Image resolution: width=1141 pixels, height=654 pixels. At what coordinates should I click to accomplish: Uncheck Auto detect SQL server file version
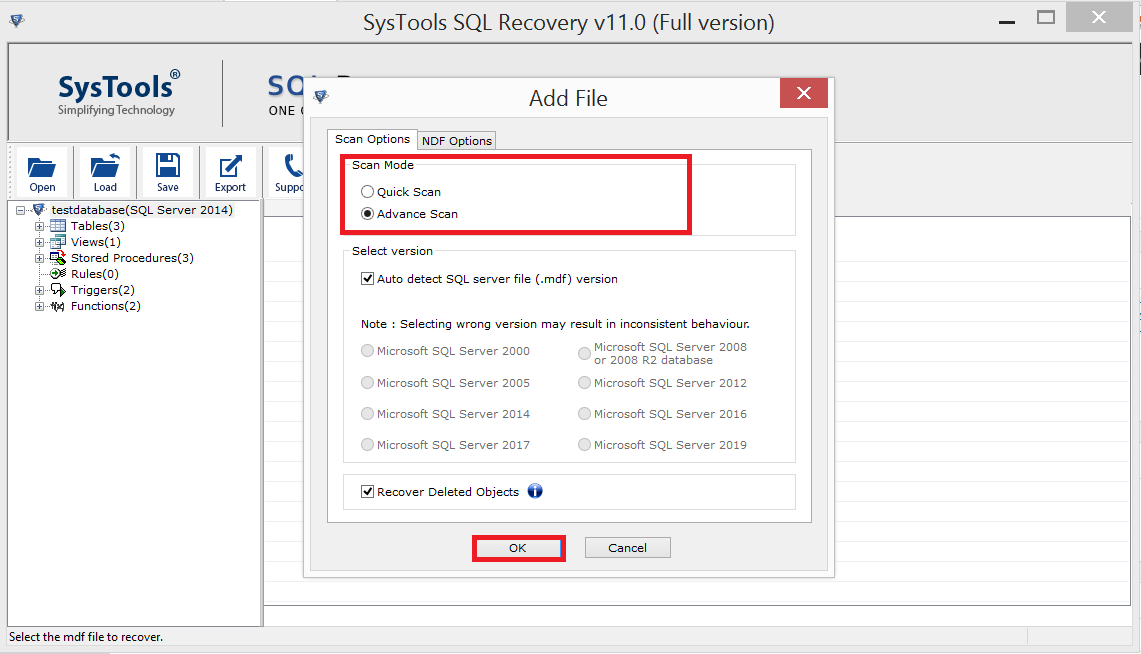pos(367,279)
